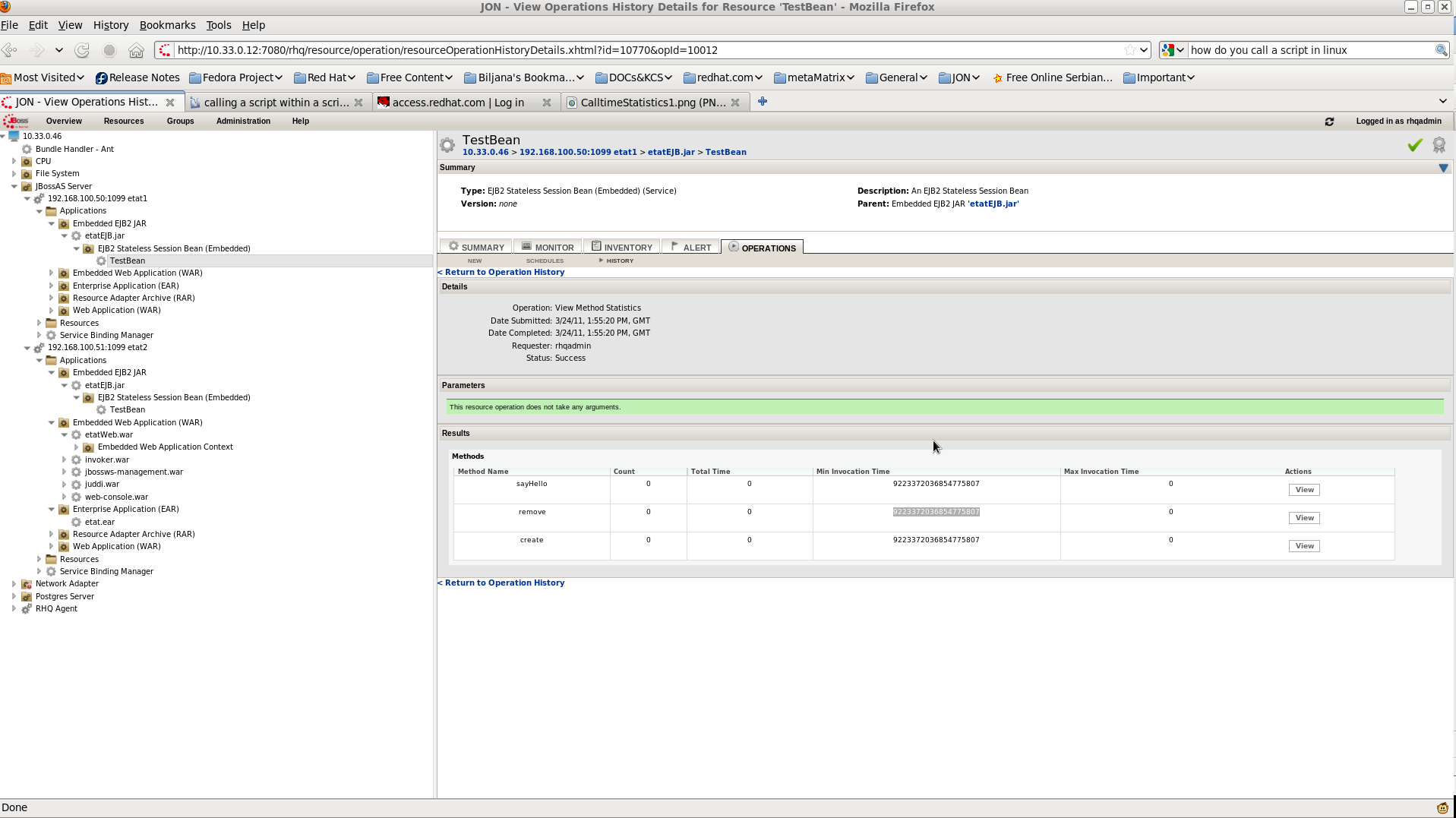
Task: Open the Inventory tab
Action: pos(621,247)
